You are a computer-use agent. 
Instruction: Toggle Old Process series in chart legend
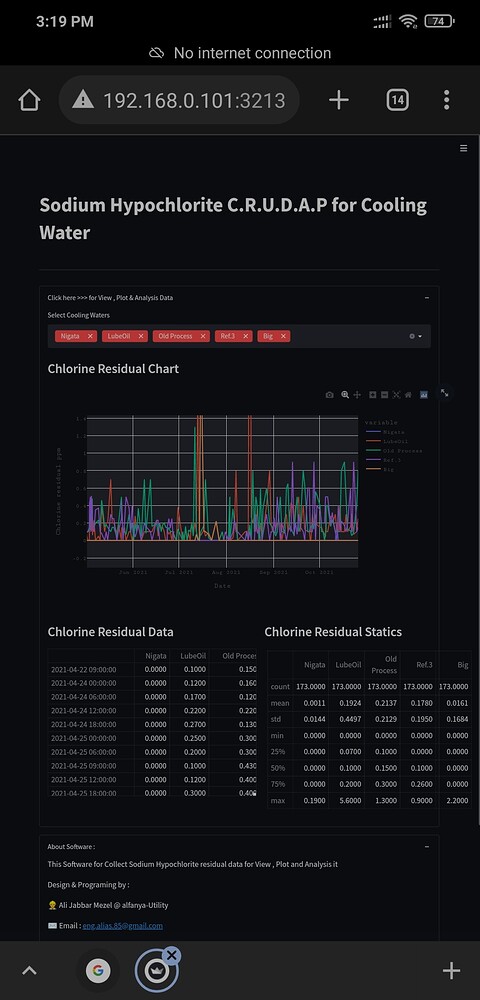tap(393, 450)
